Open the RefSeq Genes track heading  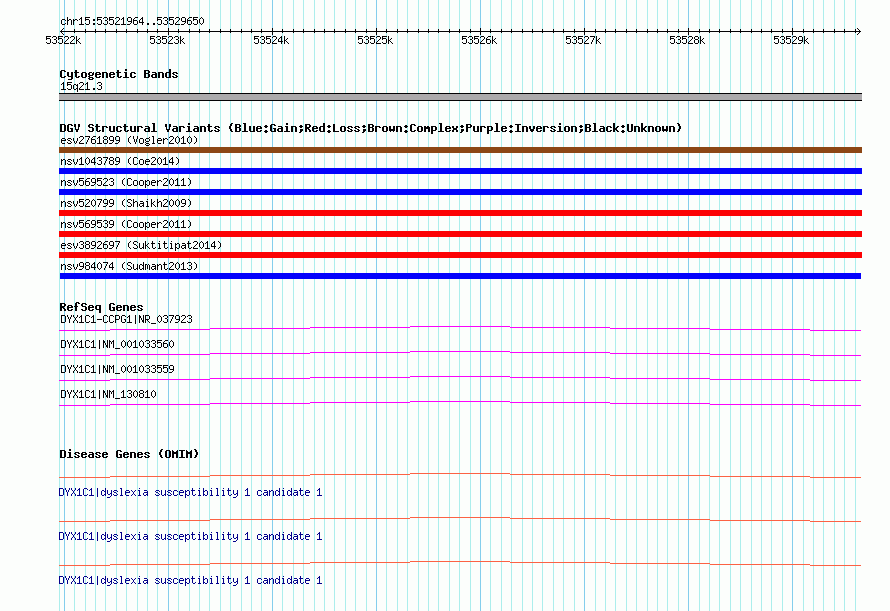(101, 307)
